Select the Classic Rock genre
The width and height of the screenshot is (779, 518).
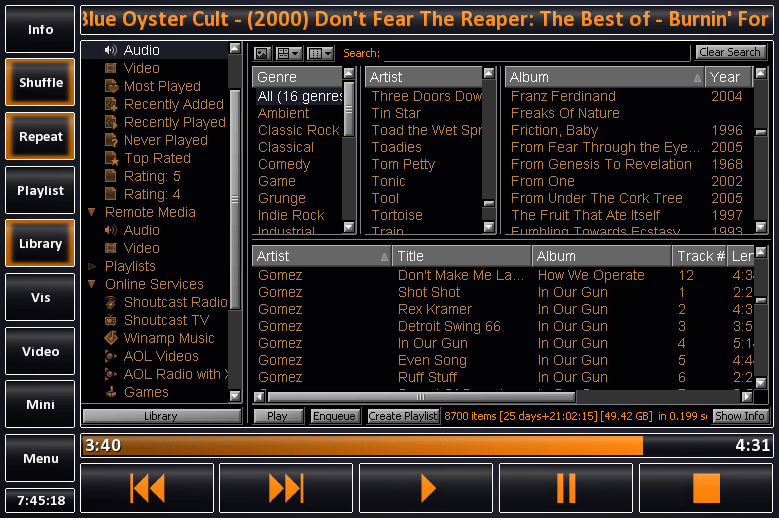click(299, 130)
